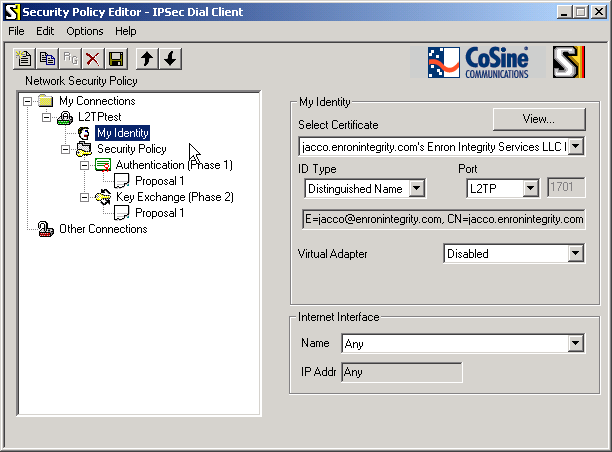
Task: Click the red X Delete toolbar icon
Action: coord(93,59)
